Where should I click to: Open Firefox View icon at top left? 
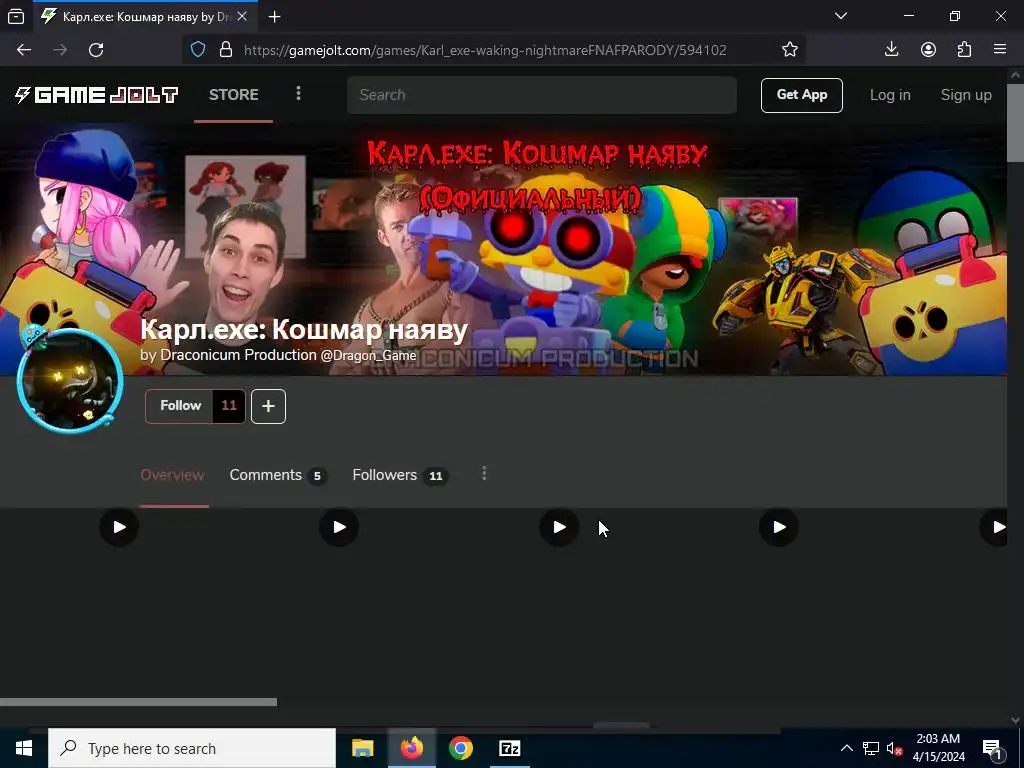click(x=16, y=16)
